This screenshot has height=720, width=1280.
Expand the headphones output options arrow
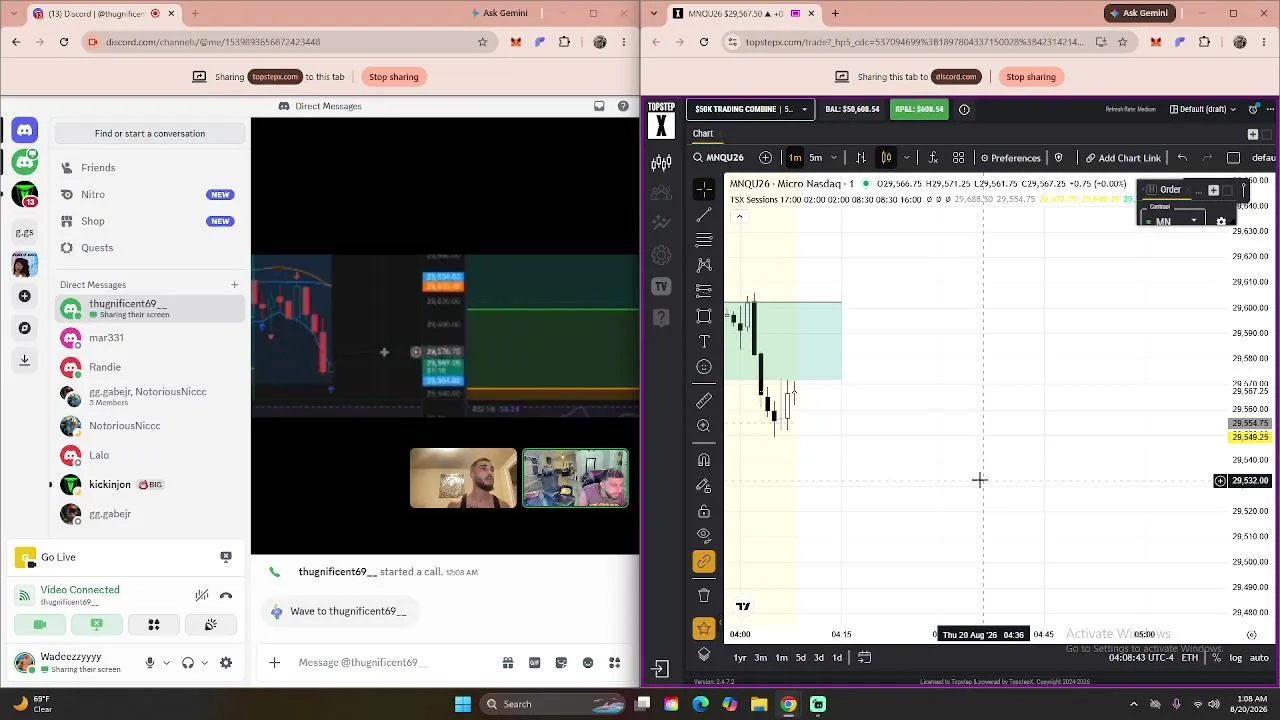click(204, 663)
